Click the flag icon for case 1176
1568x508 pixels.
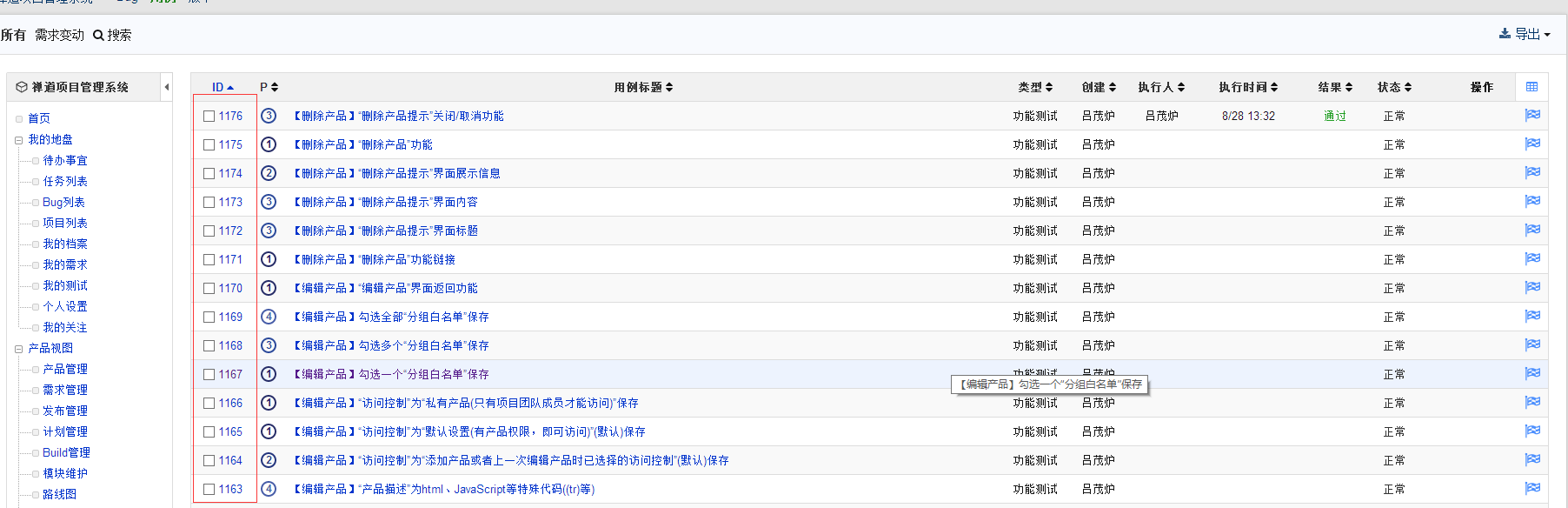[1531, 115]
